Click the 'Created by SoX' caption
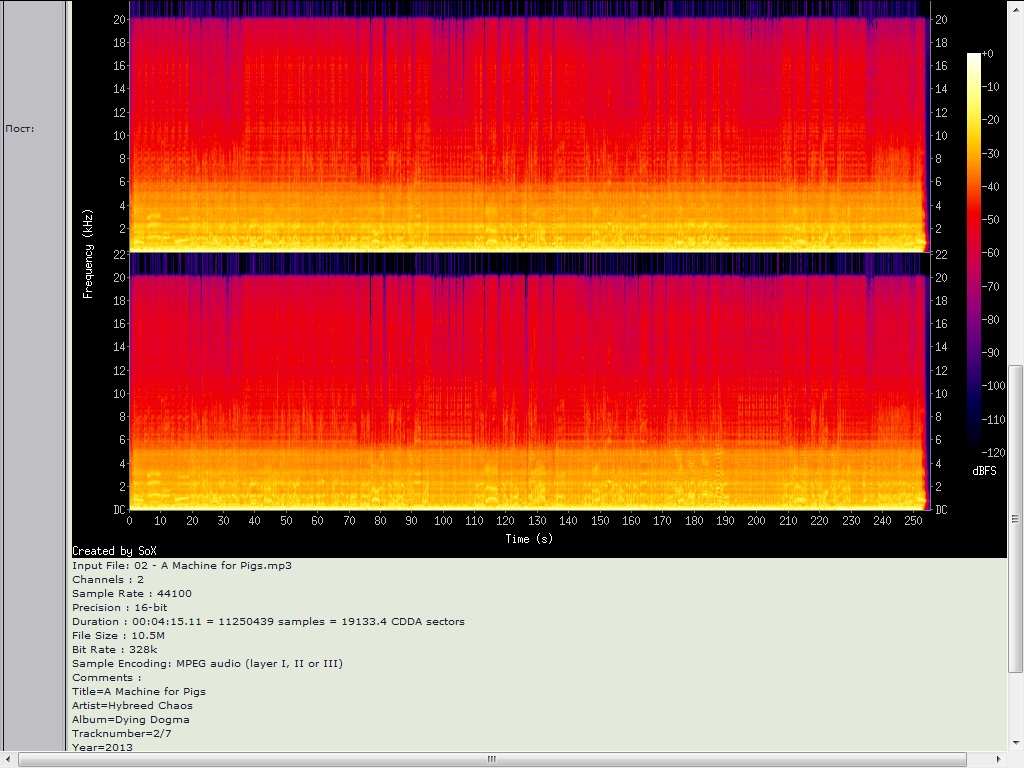1024x768 pixels. (x=116, y=551)
